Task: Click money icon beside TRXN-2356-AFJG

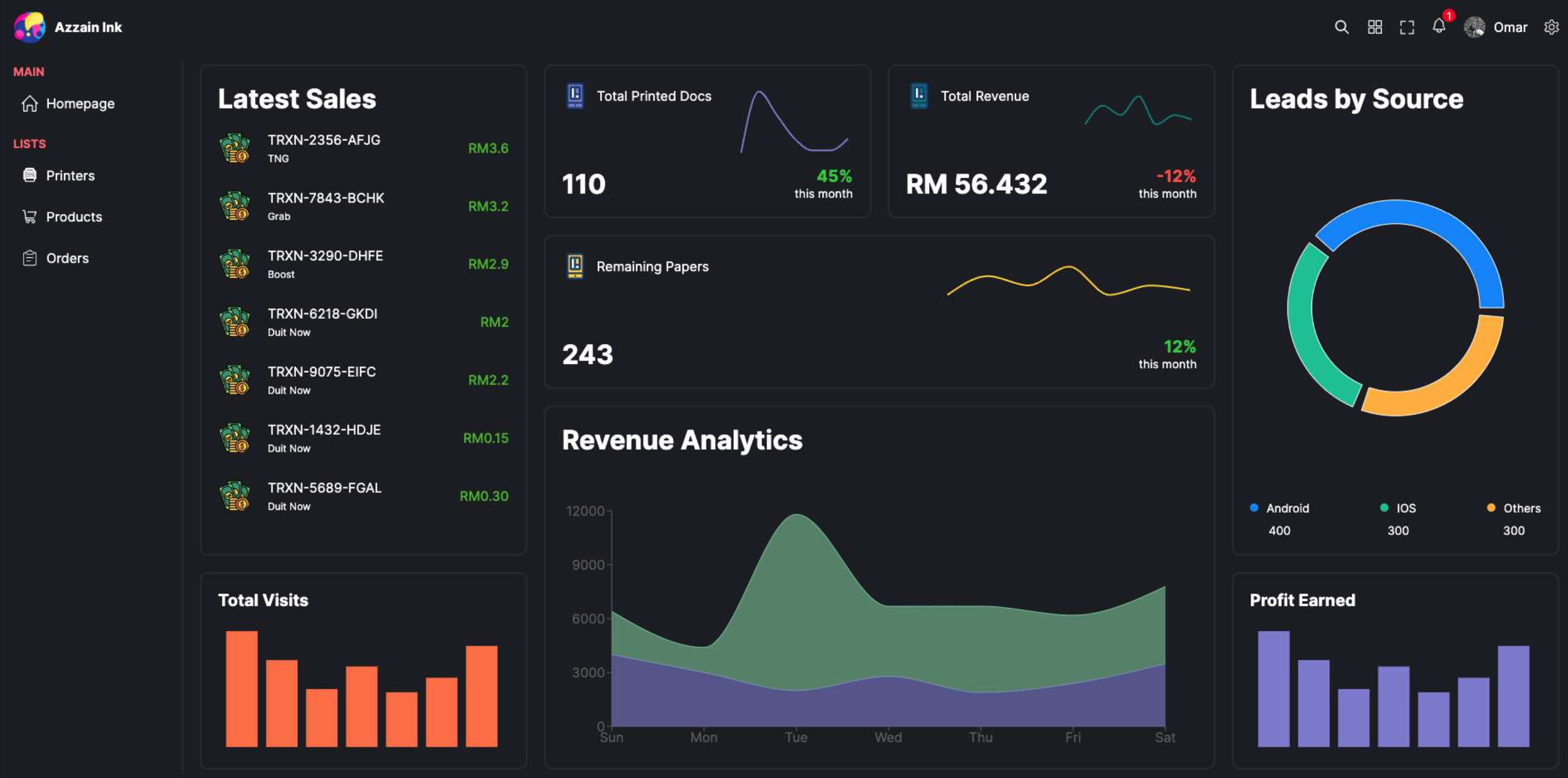Action: point(234,148)
